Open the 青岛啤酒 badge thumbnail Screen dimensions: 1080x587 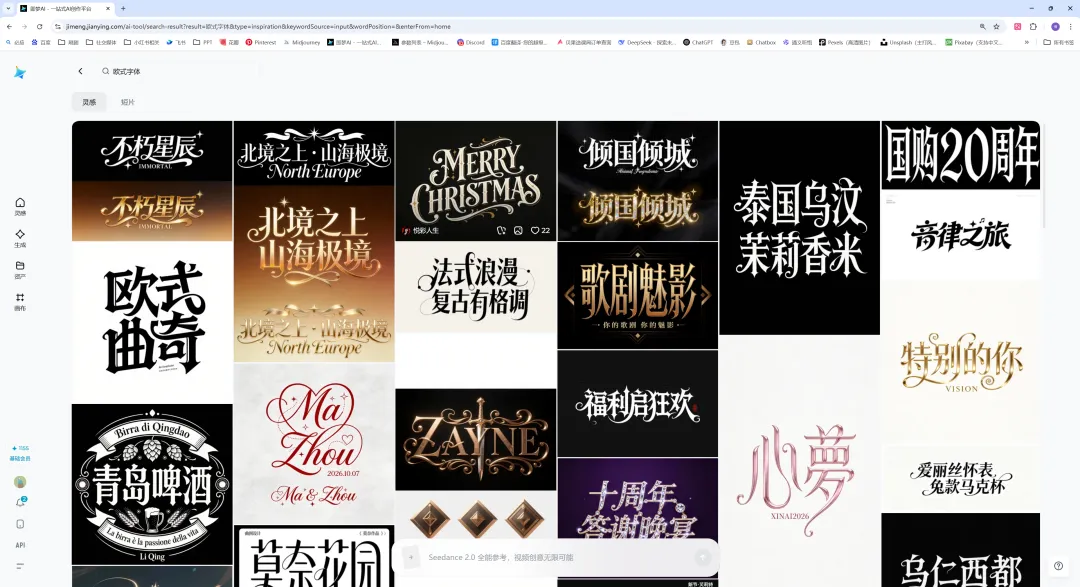pyautogui.click(x=152, y=484)
